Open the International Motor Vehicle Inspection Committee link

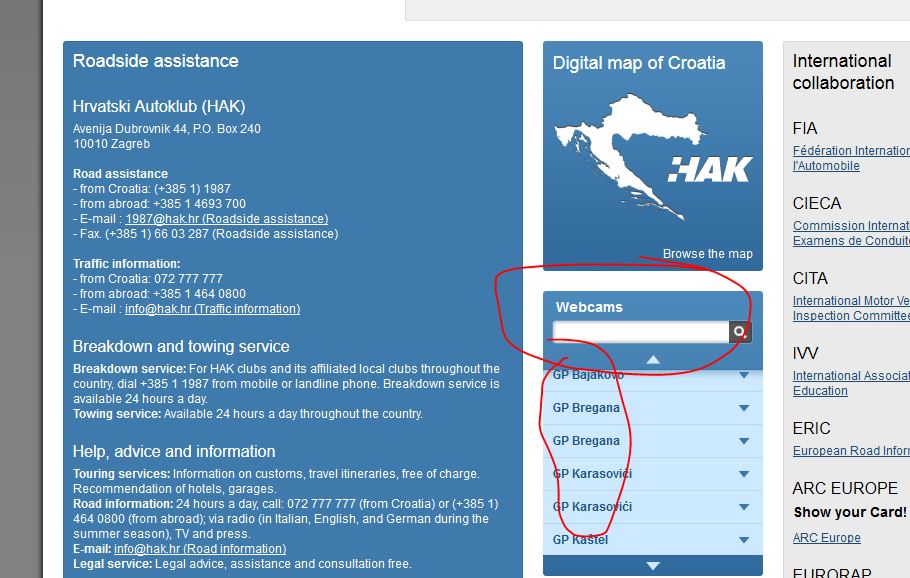point(851,308)
